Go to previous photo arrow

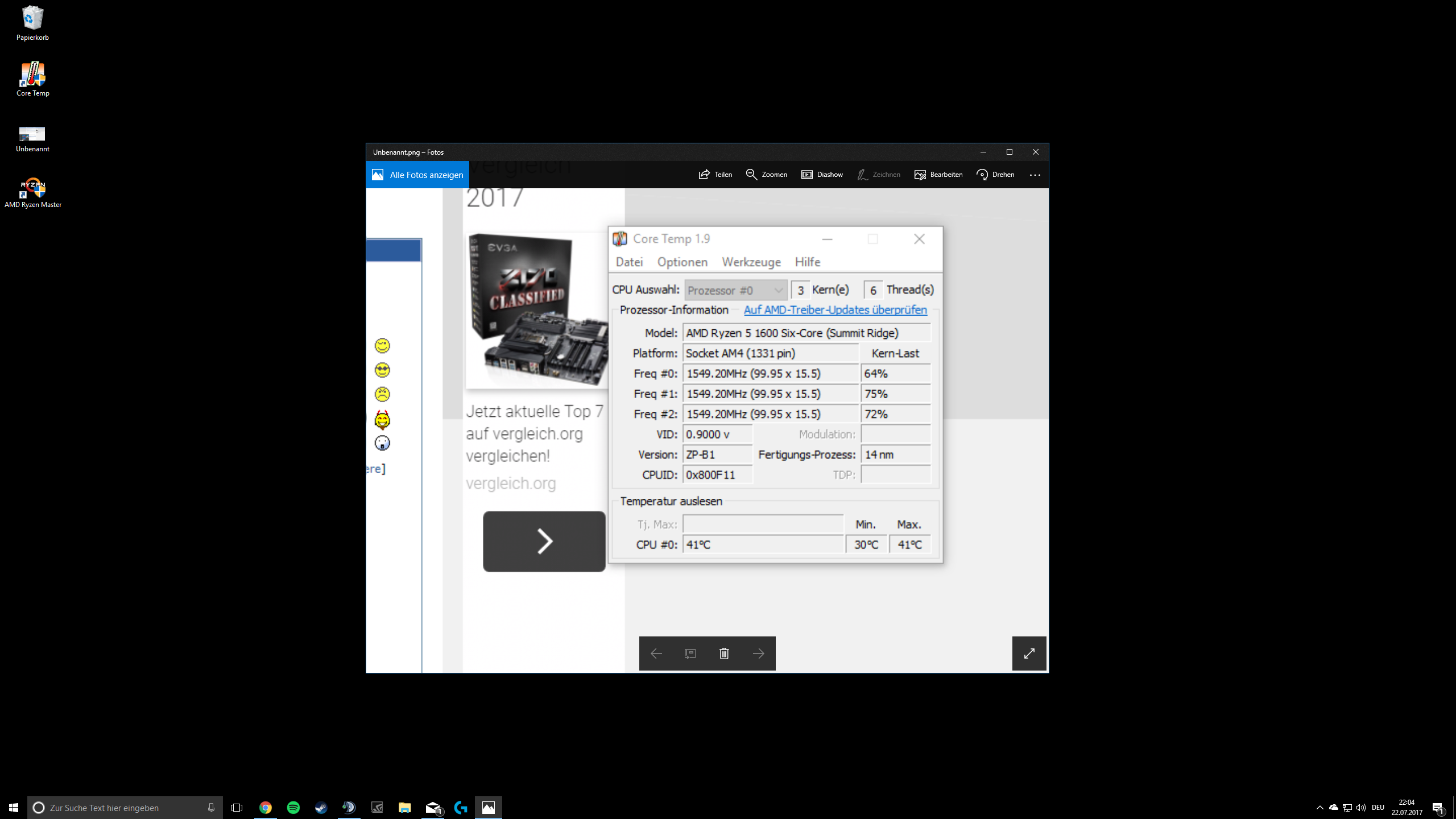tap(656, 653)
